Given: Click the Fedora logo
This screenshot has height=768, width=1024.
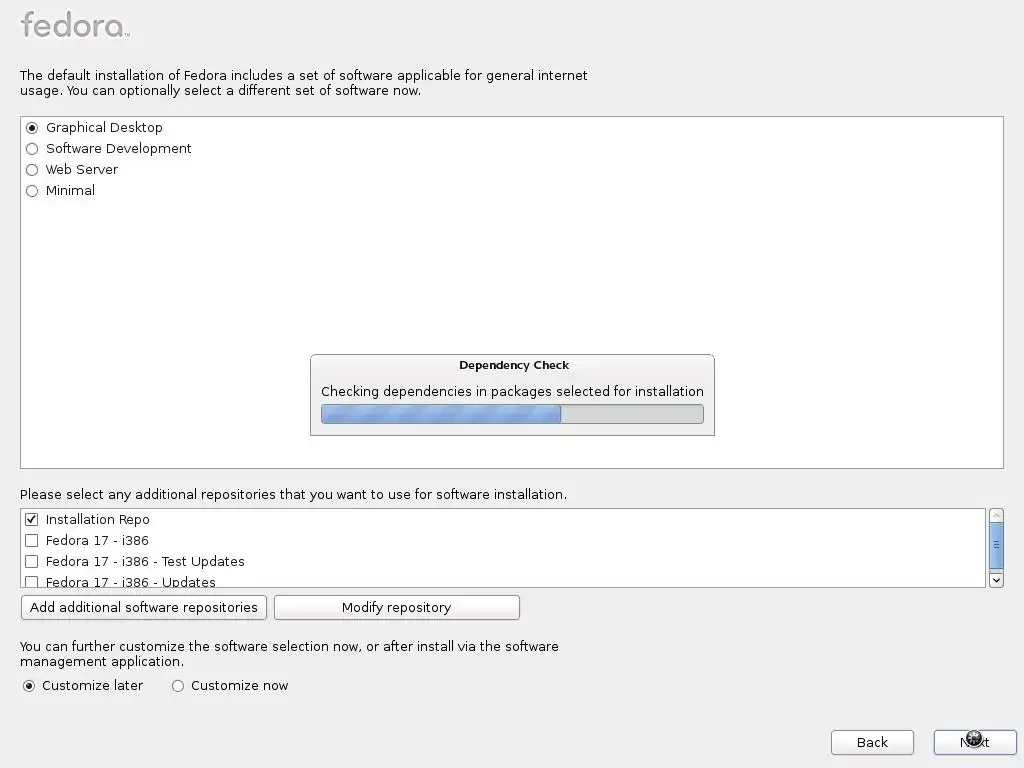Looking at the screenshot, I should [x=75, y=25].
